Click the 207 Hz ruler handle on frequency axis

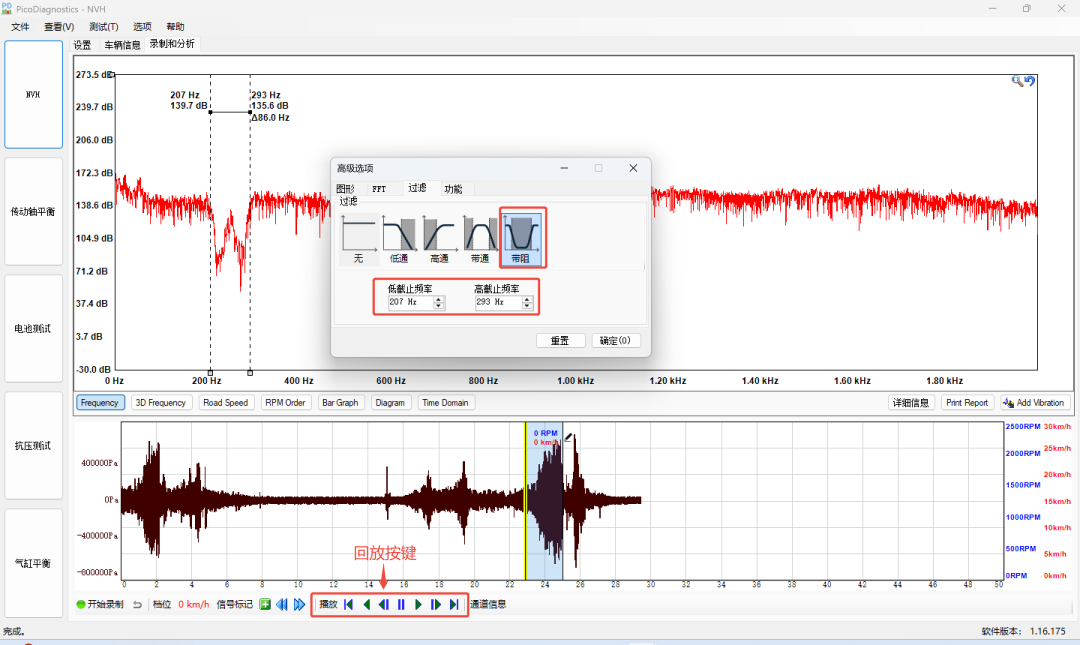(x=210, y=373)
